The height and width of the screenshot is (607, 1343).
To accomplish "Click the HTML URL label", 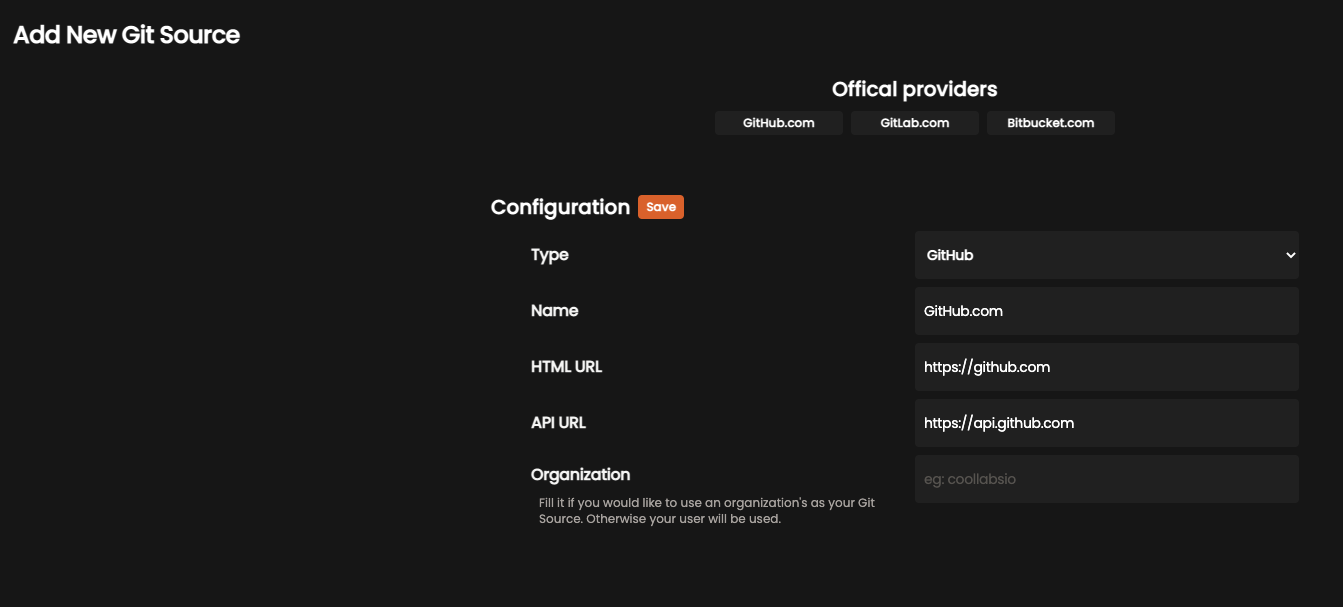I will (x=567, y=367).
